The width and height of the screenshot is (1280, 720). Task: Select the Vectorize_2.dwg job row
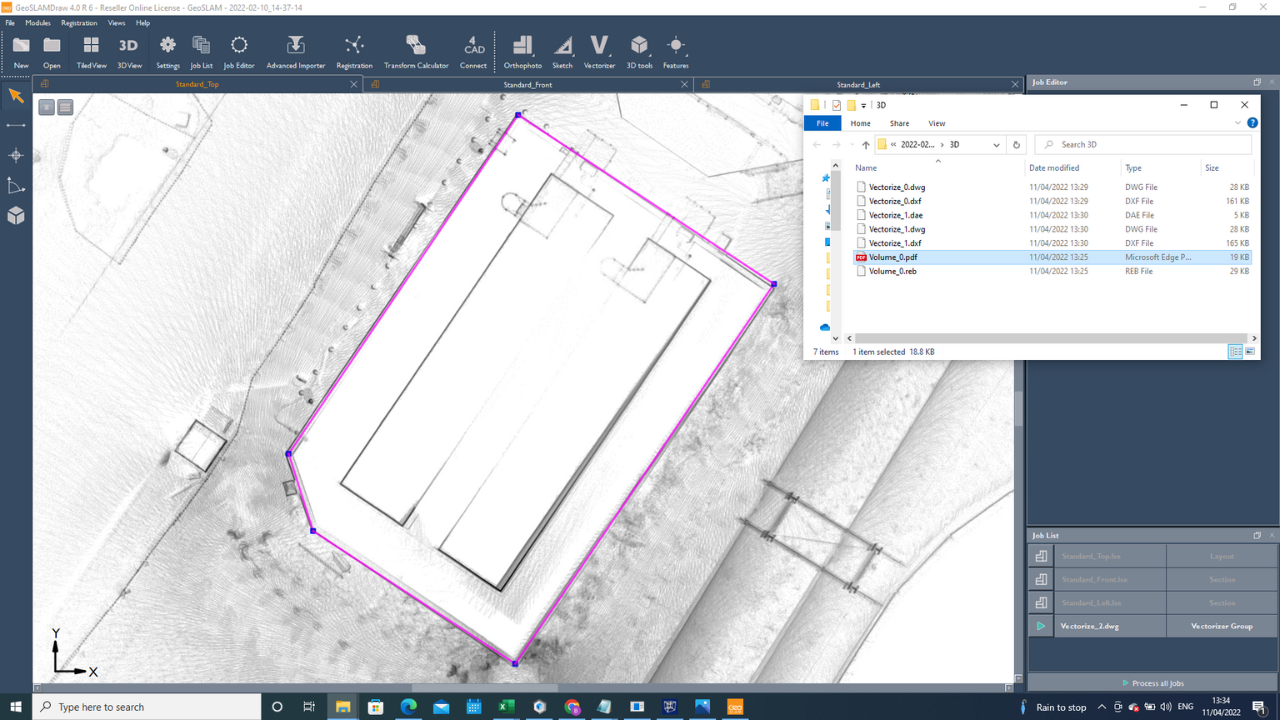click(1153, 626)
